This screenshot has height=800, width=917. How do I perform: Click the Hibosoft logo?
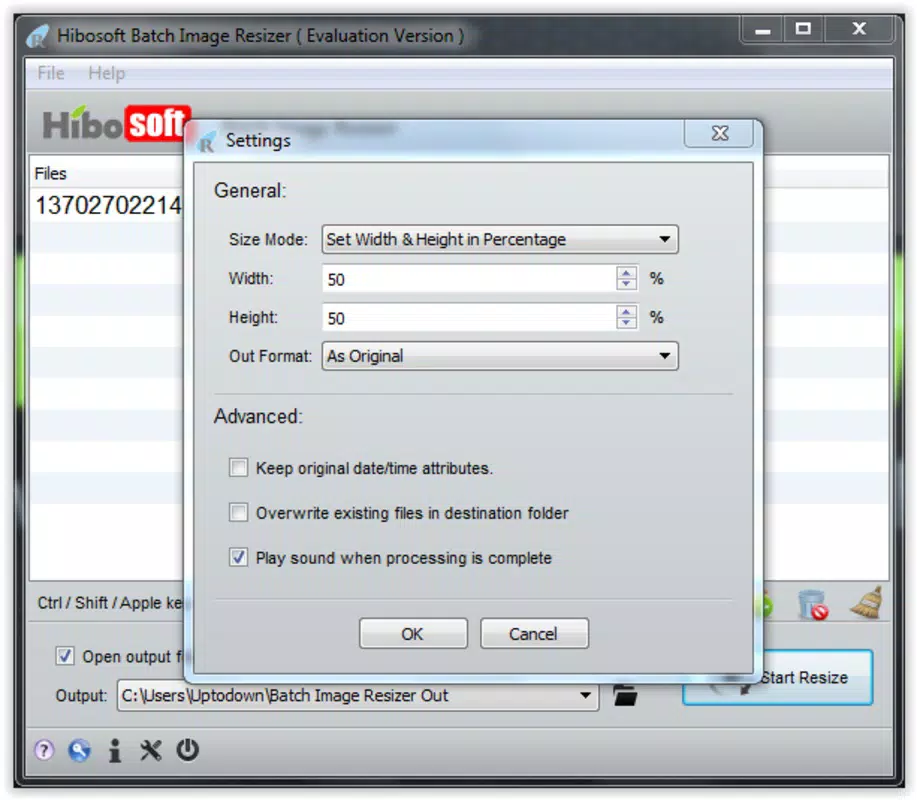coord(115,123)
